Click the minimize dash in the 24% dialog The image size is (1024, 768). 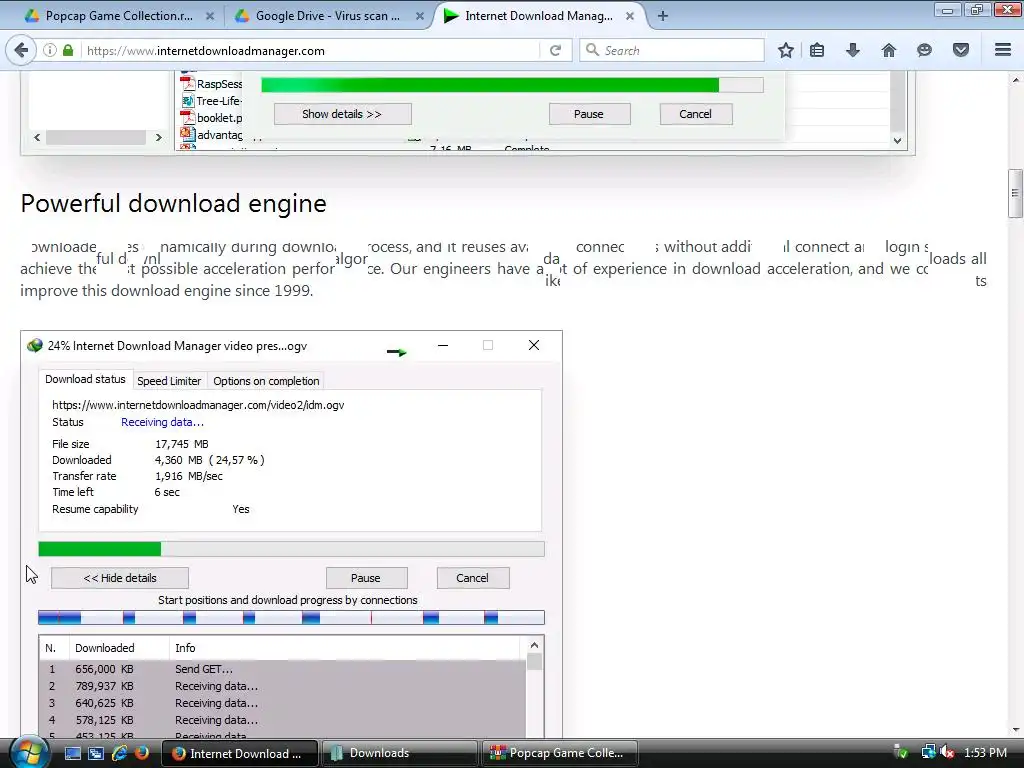[x=443, y=345]
